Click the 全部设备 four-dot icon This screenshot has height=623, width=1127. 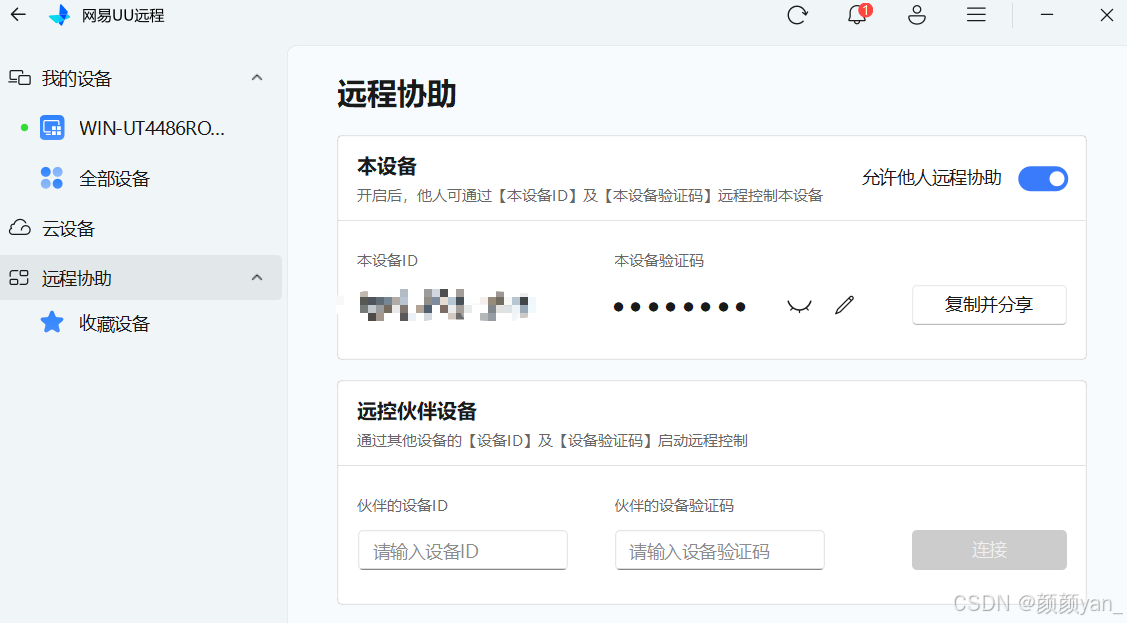[52, 177]
